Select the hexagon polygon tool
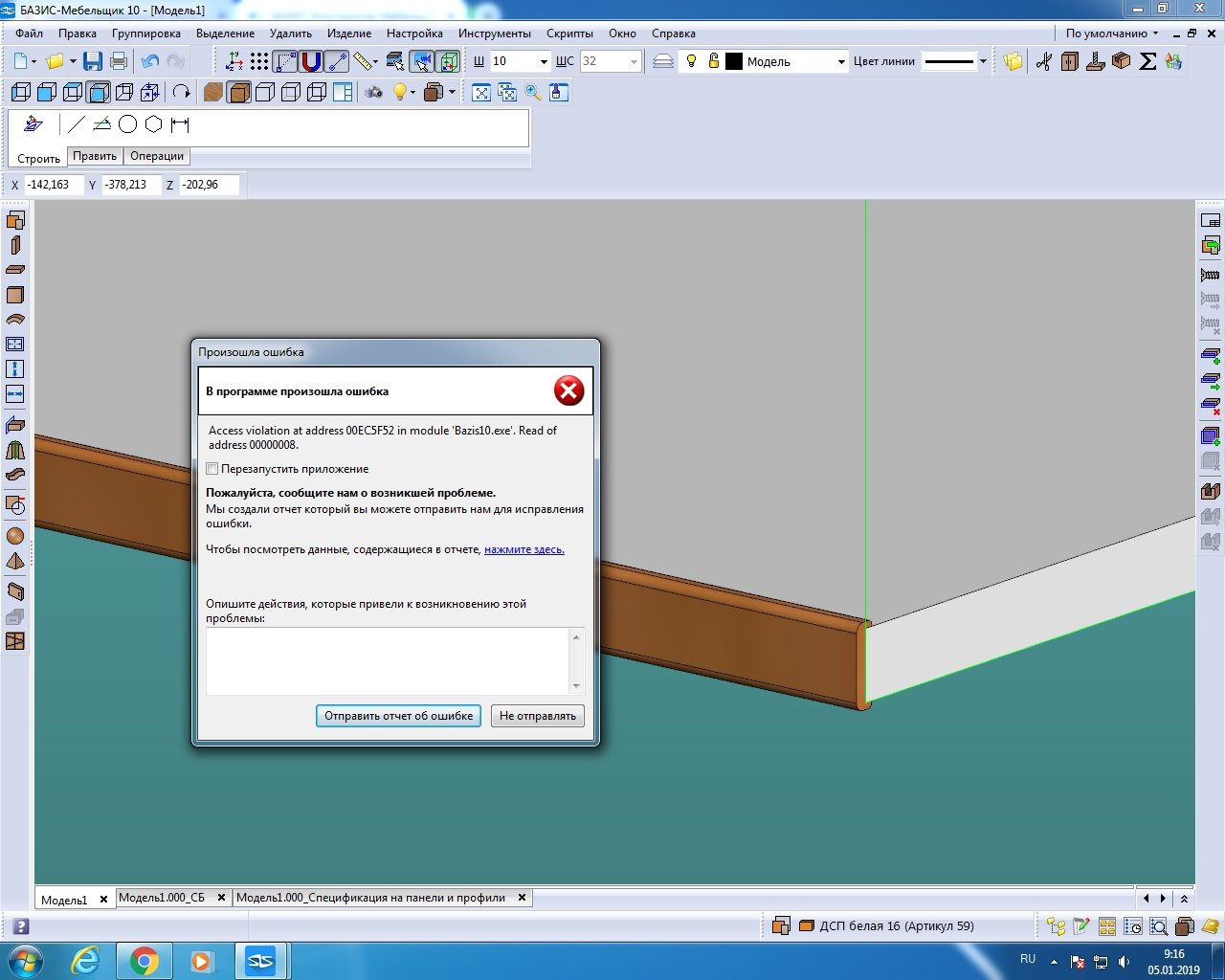Viewport: 1225px width, 980px height. (153, 124)
